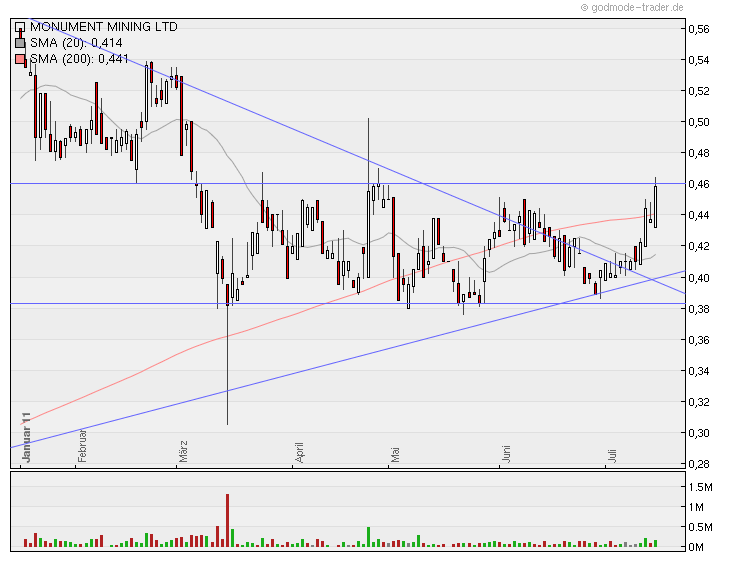Open the godmode-trader.de watermark link
The height and width of the screenshot is (564, 730).
tap(632, 7)
